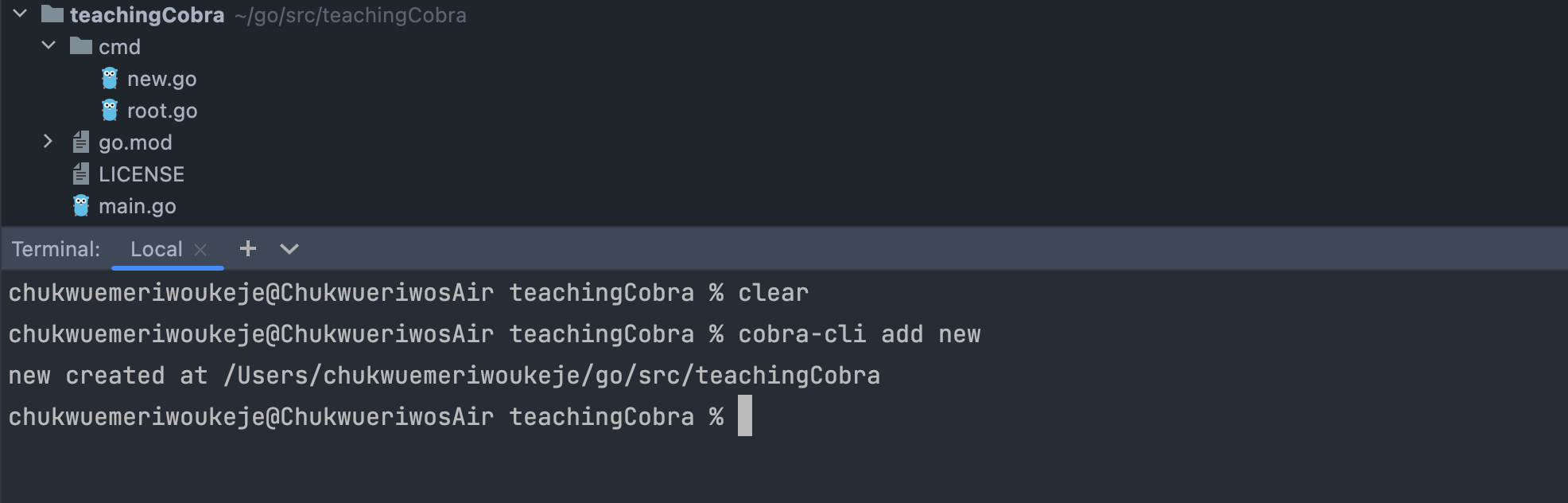Select the LICENSE file
The width and height of the screenshot is (1568, 503).
click(142, 174)
